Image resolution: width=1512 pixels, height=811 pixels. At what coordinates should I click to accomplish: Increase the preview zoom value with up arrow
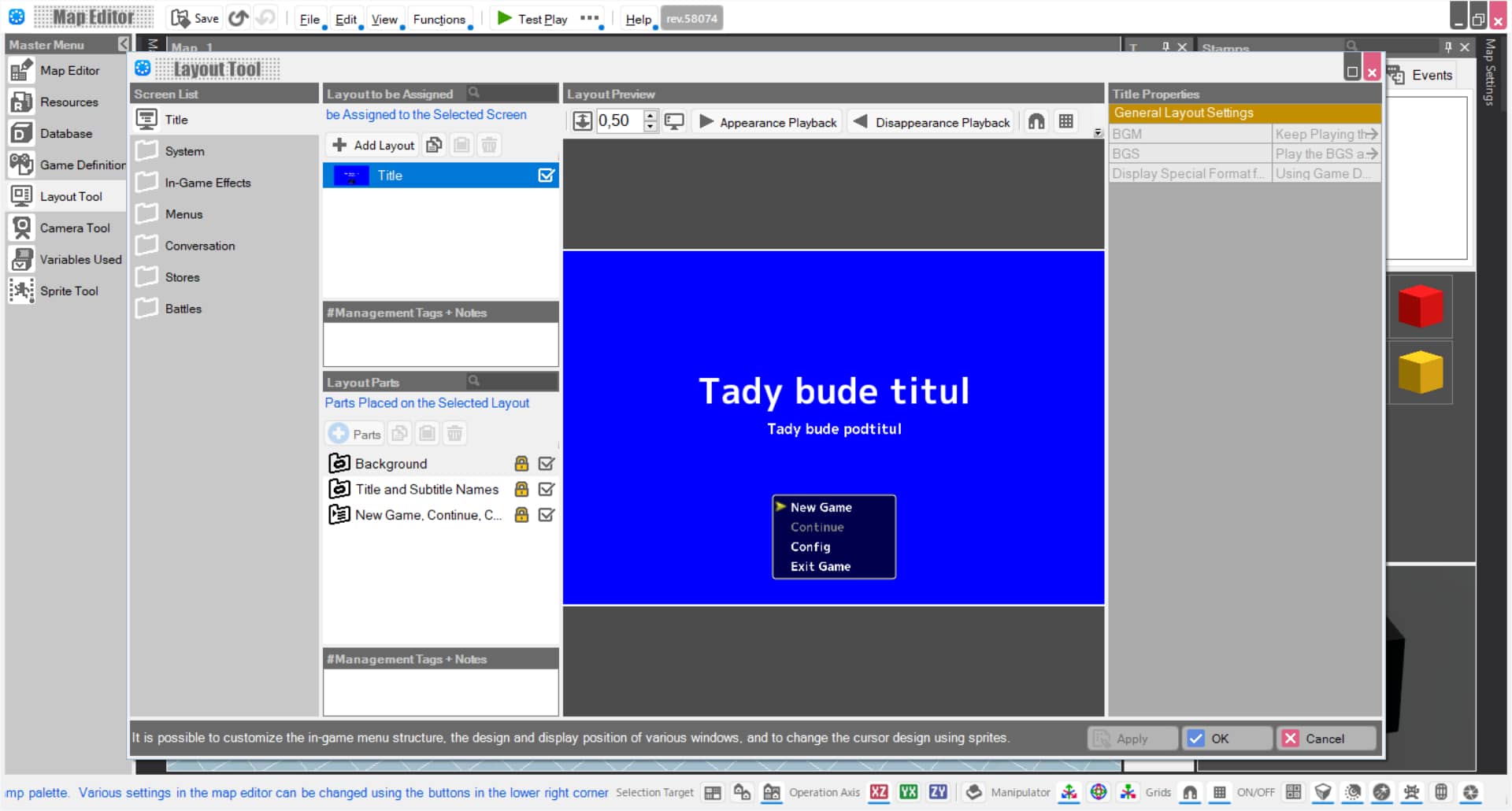(650, 116)
